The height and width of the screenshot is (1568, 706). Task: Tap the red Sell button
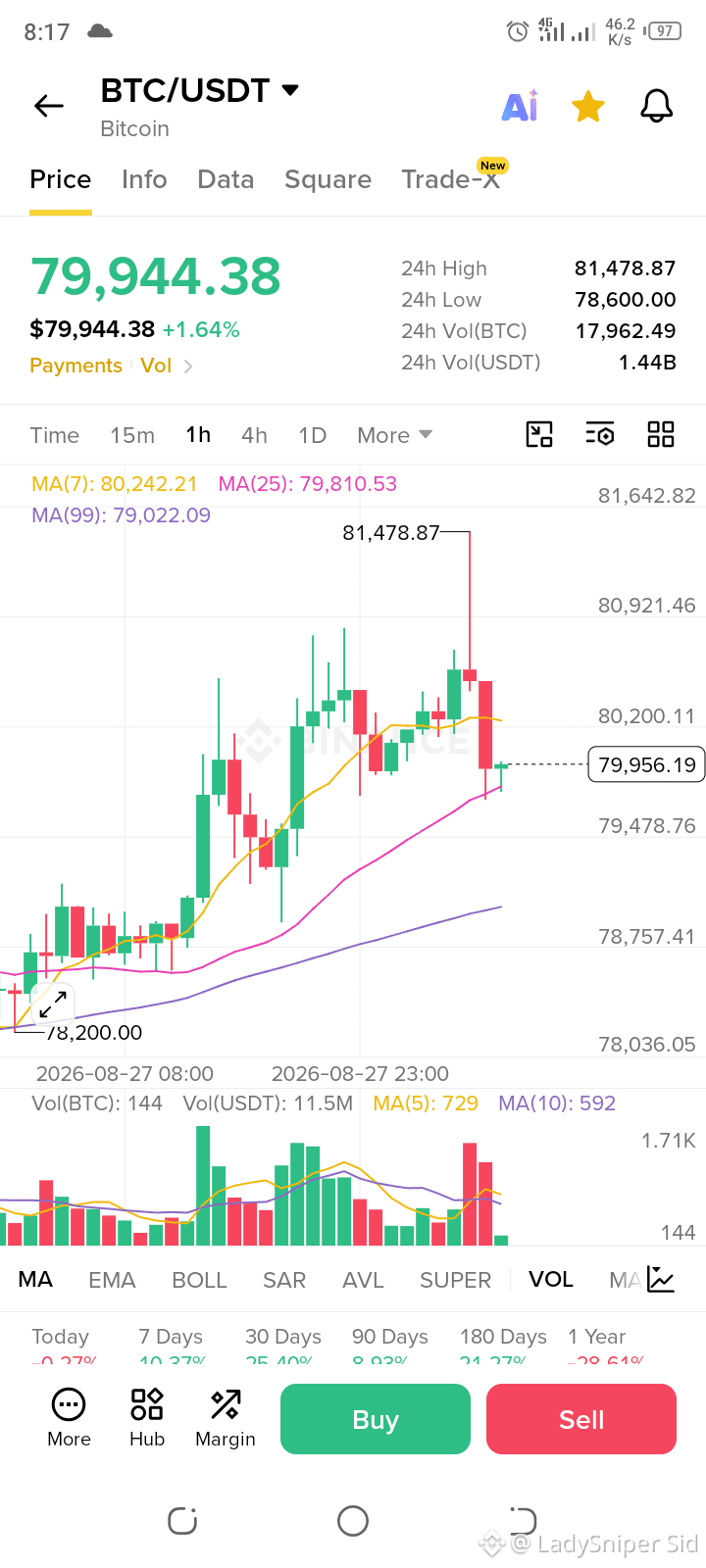pyautogui.click(x=581, y=1419)
